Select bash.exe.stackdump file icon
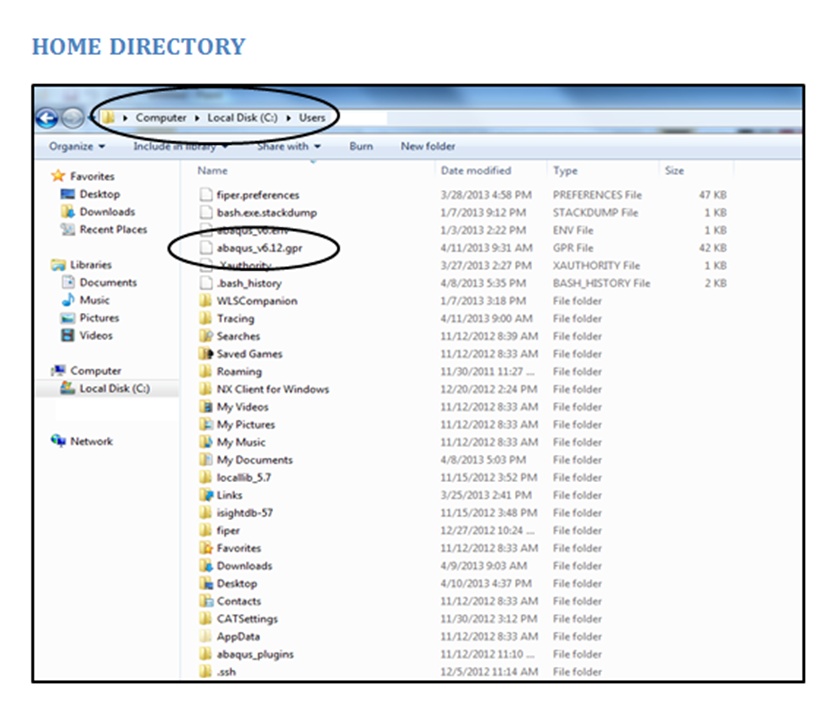This screenshot has width=838, height=702. (206, 212)
